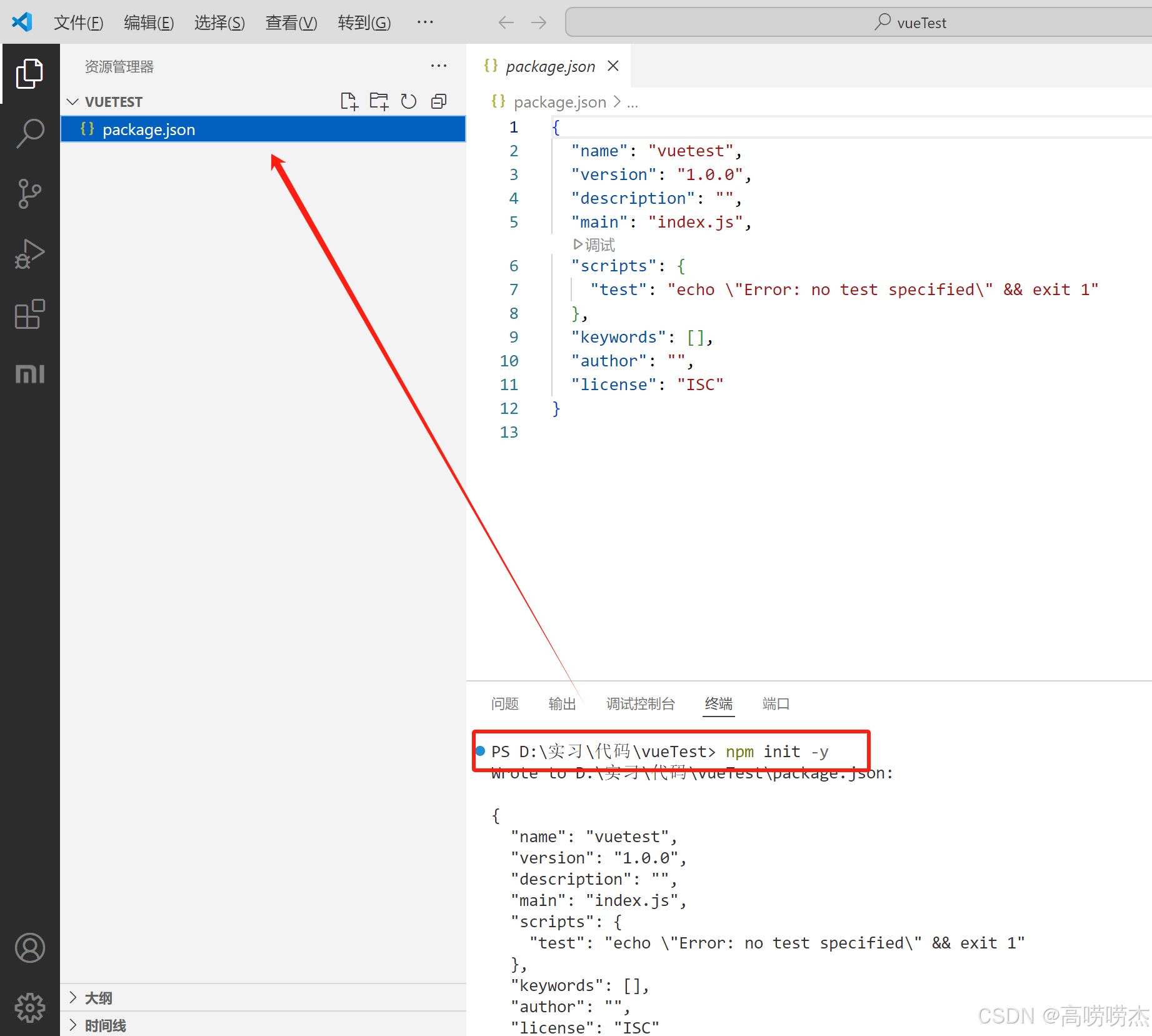Viewport: 1152px width, 1036px height.
Task: Open the Run and Debug view
Action: (x=29, y=254)
